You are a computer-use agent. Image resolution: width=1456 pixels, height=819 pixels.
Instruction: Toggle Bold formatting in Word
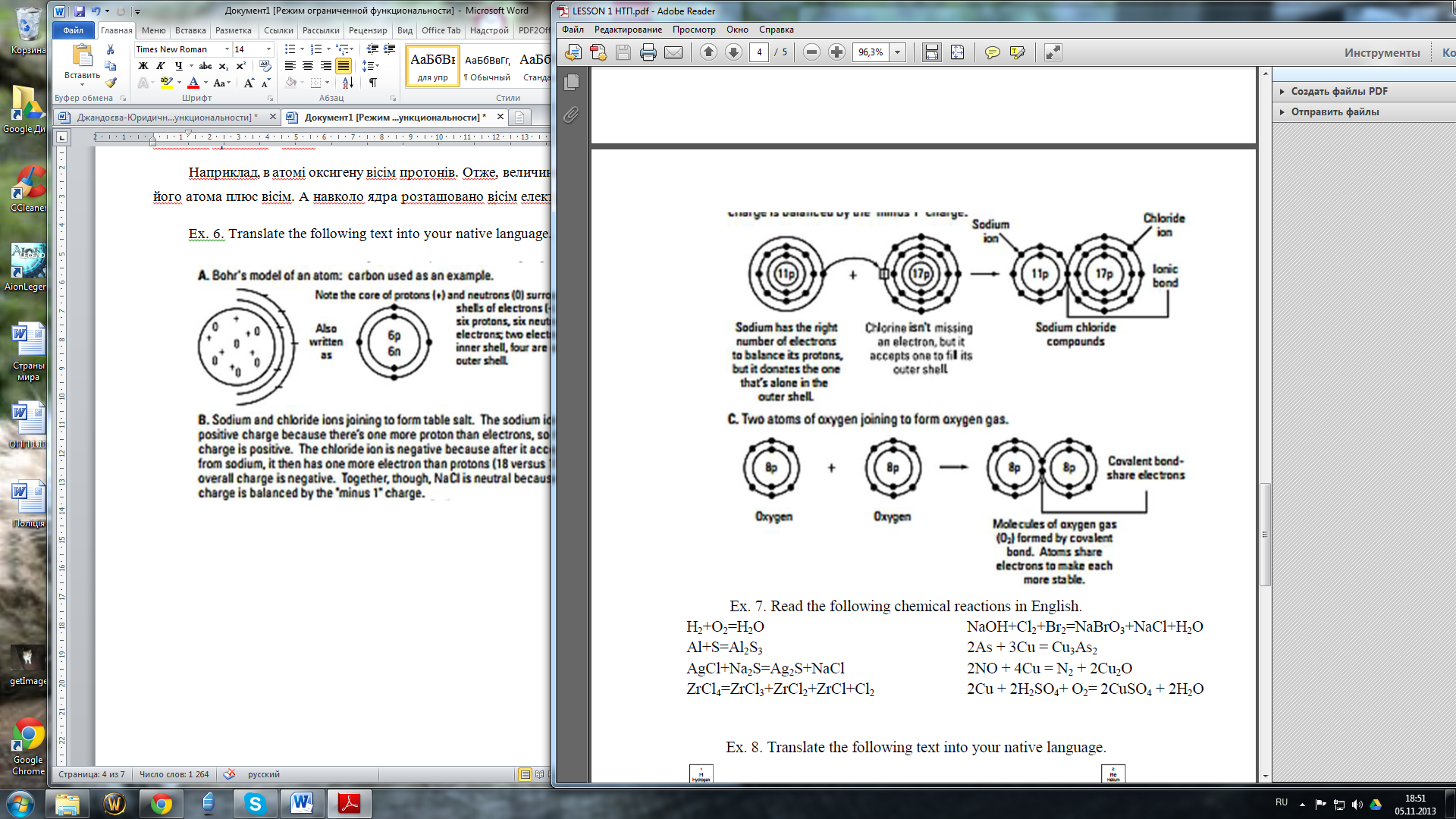143,66
